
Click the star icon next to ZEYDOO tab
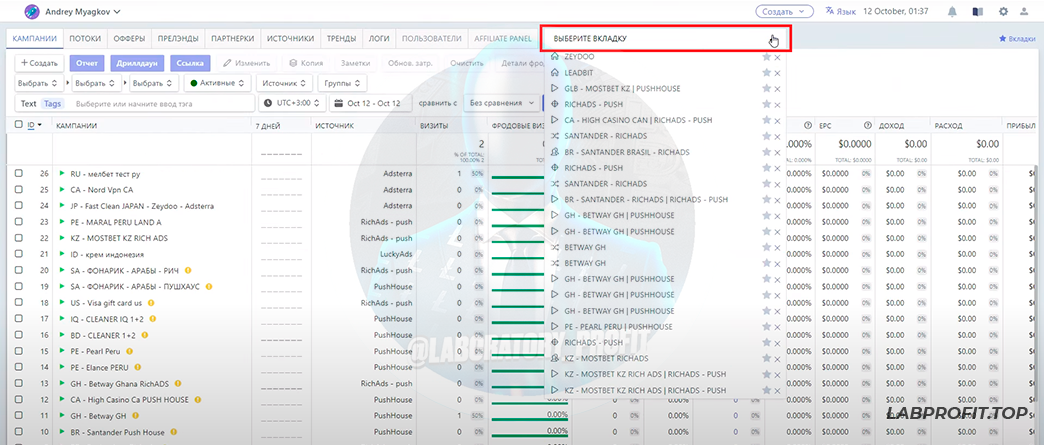tap(766, 57)
